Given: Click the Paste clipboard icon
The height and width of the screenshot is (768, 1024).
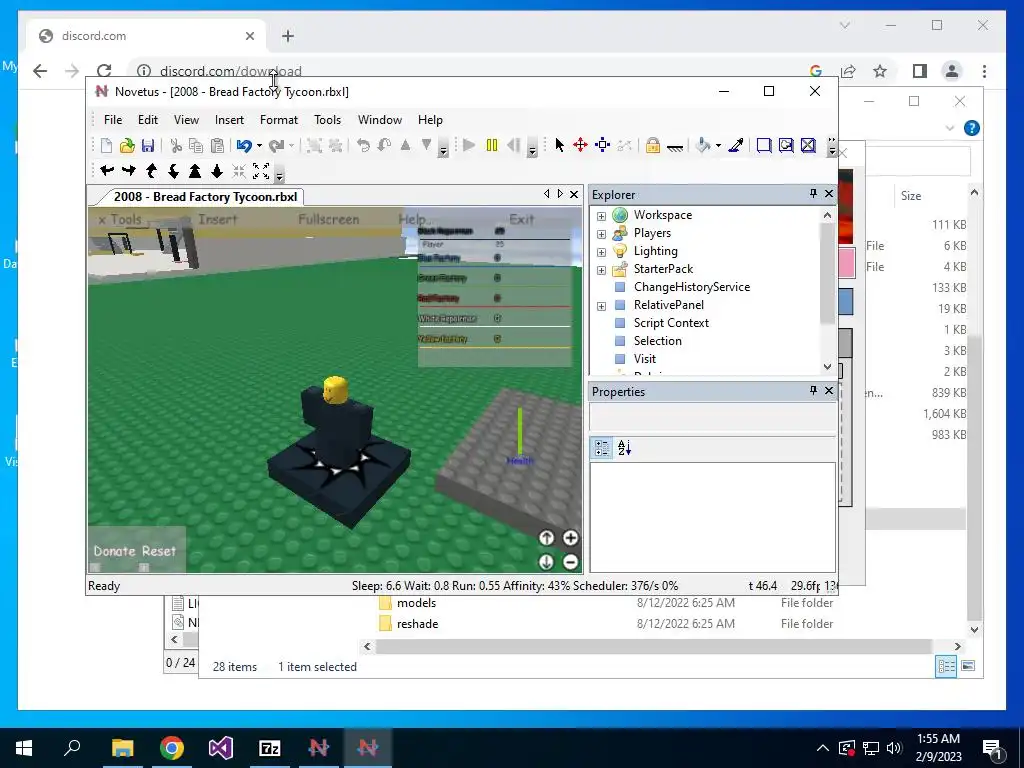Looking at the screenshot, I should coord(217,146).
